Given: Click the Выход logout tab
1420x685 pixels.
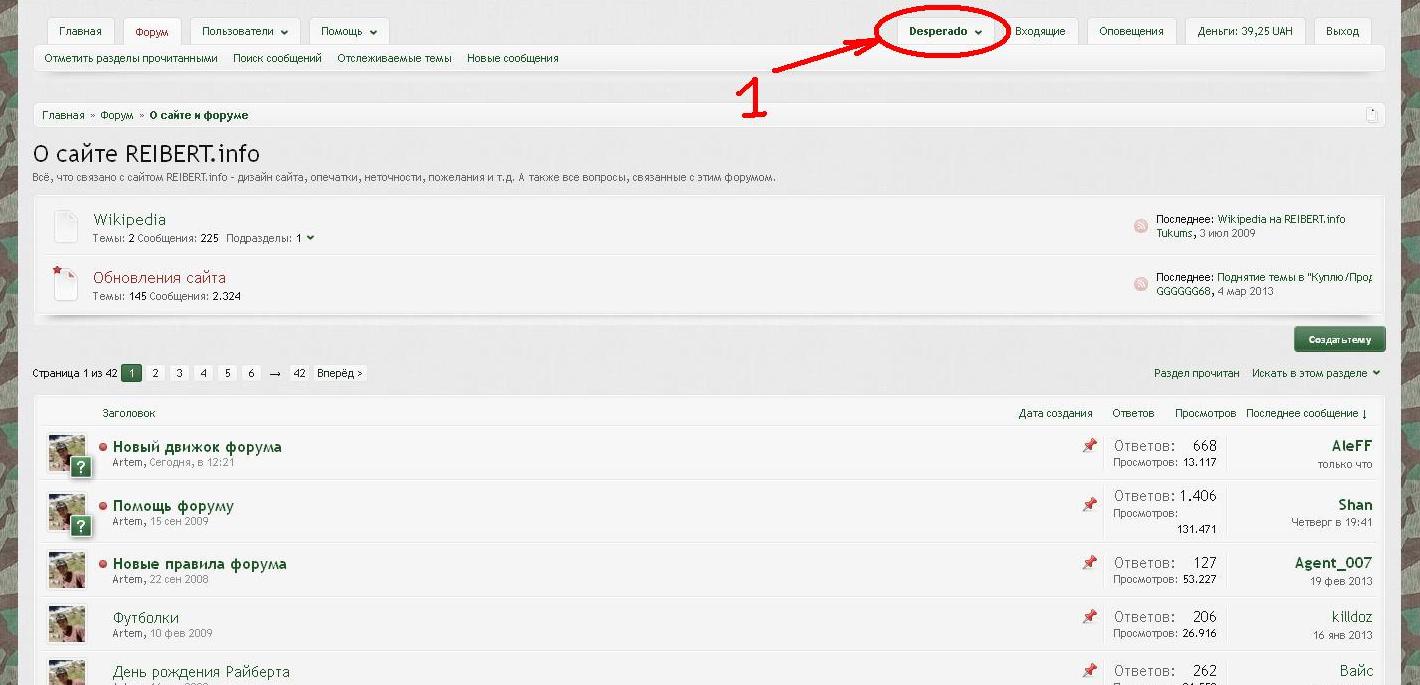Looking at the screenshot, I should click(x=1342, y=32).
